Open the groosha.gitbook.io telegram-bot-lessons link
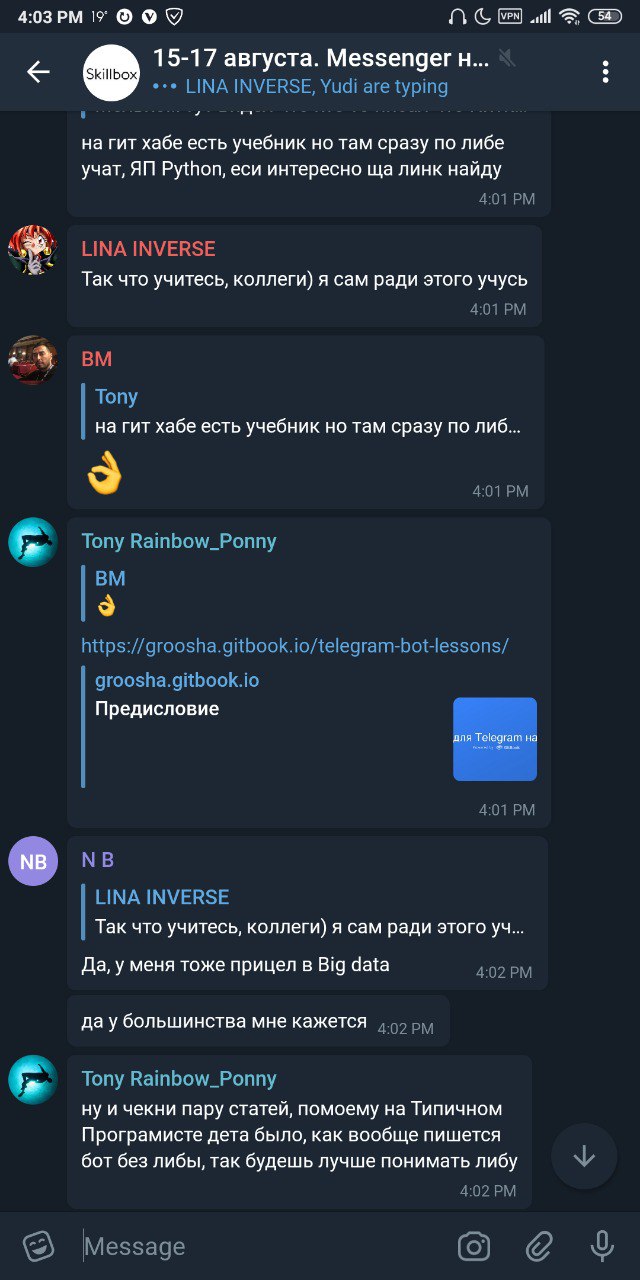640x1280 pixels. click(295, 646)
